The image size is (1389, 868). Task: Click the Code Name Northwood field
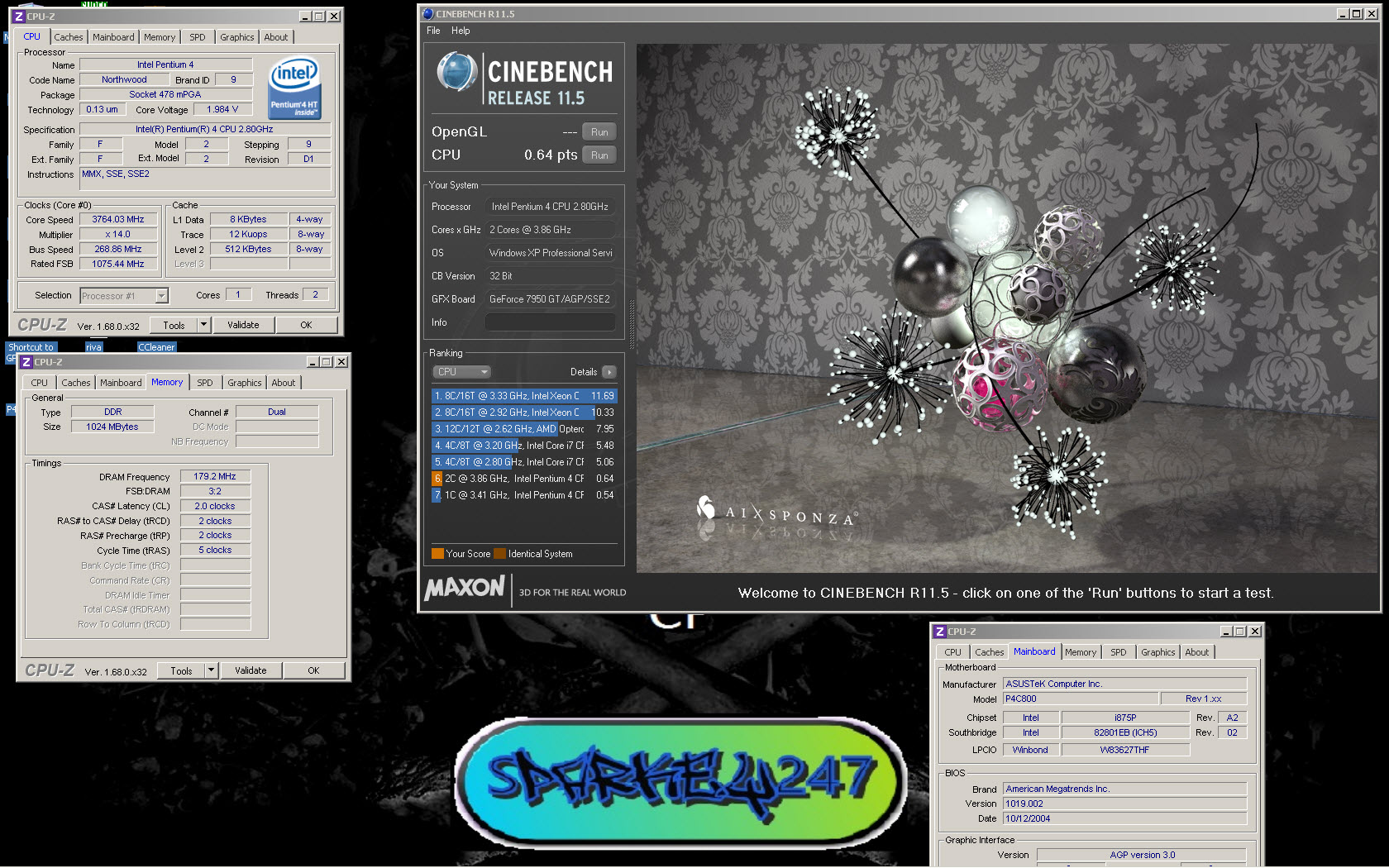124,80
